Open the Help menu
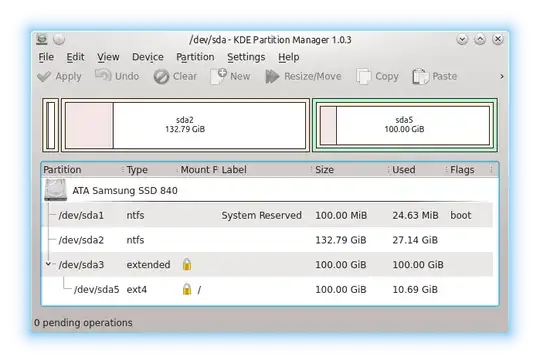Image resolution: width=540 pixels, height=364 pixels. point(289,57)
